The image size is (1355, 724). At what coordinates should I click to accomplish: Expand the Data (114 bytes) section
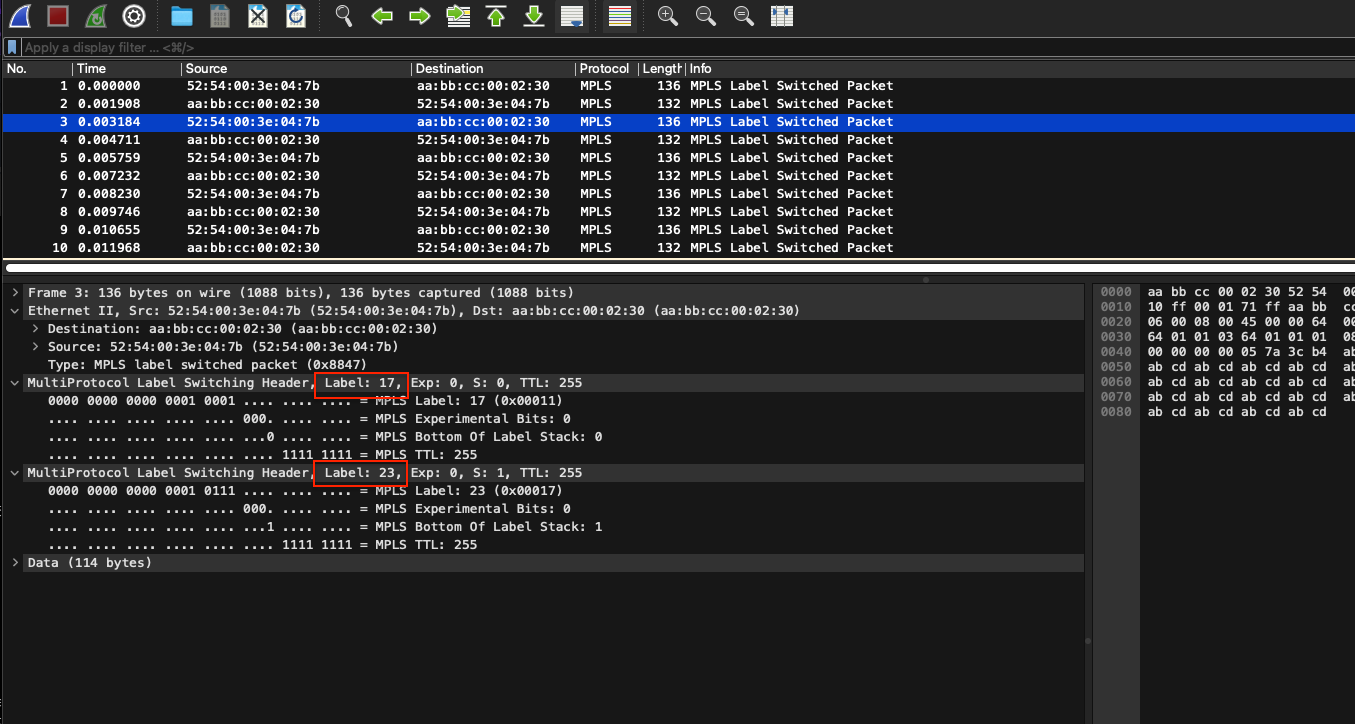tap(15, 563)
